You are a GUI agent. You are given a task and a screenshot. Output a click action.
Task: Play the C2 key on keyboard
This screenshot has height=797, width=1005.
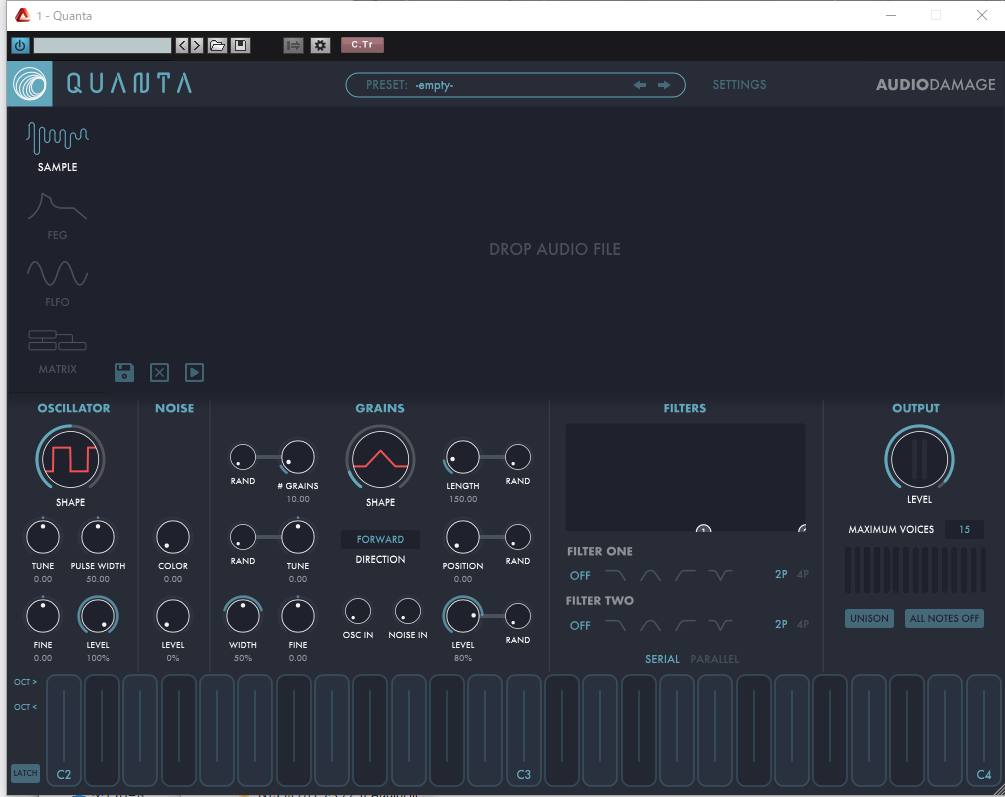[x=63, y=730]
